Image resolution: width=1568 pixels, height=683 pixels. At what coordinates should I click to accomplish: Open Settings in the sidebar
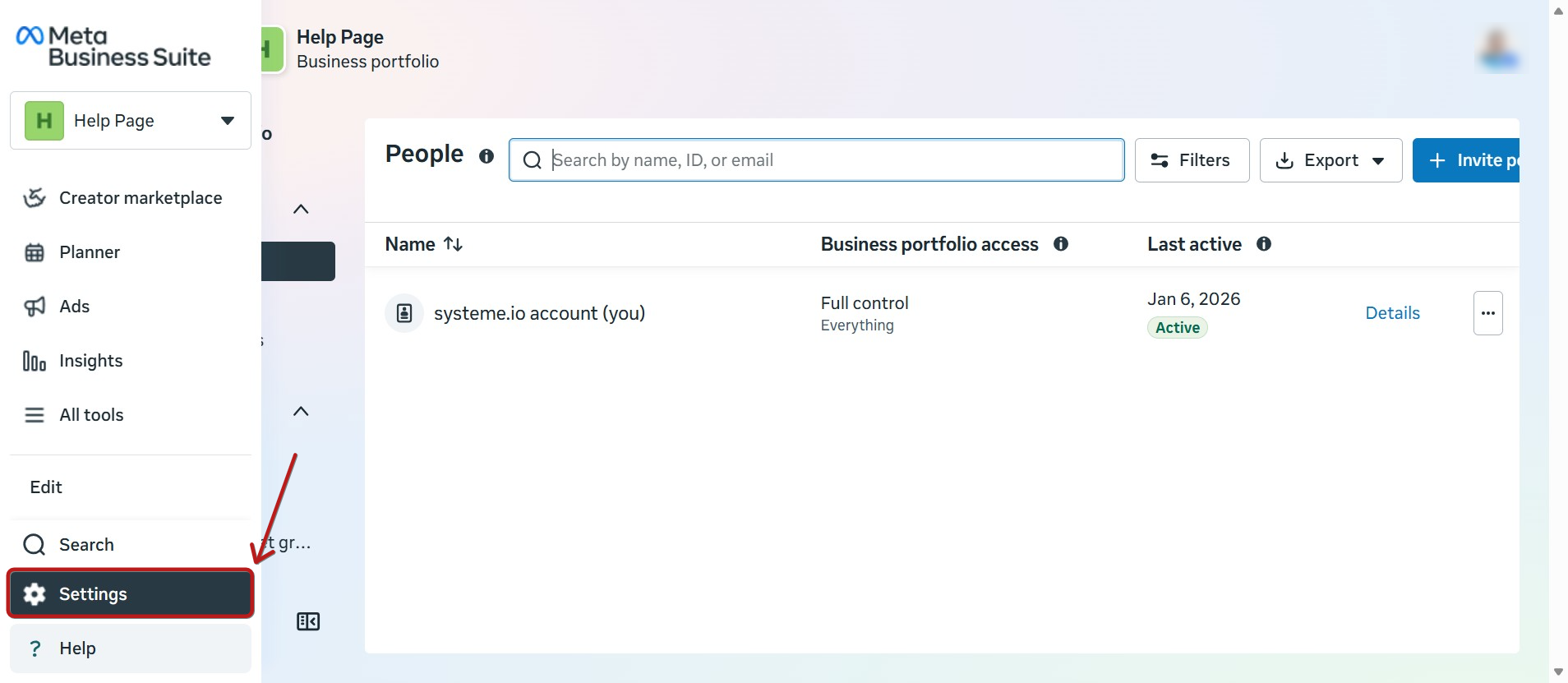(131, 594)
